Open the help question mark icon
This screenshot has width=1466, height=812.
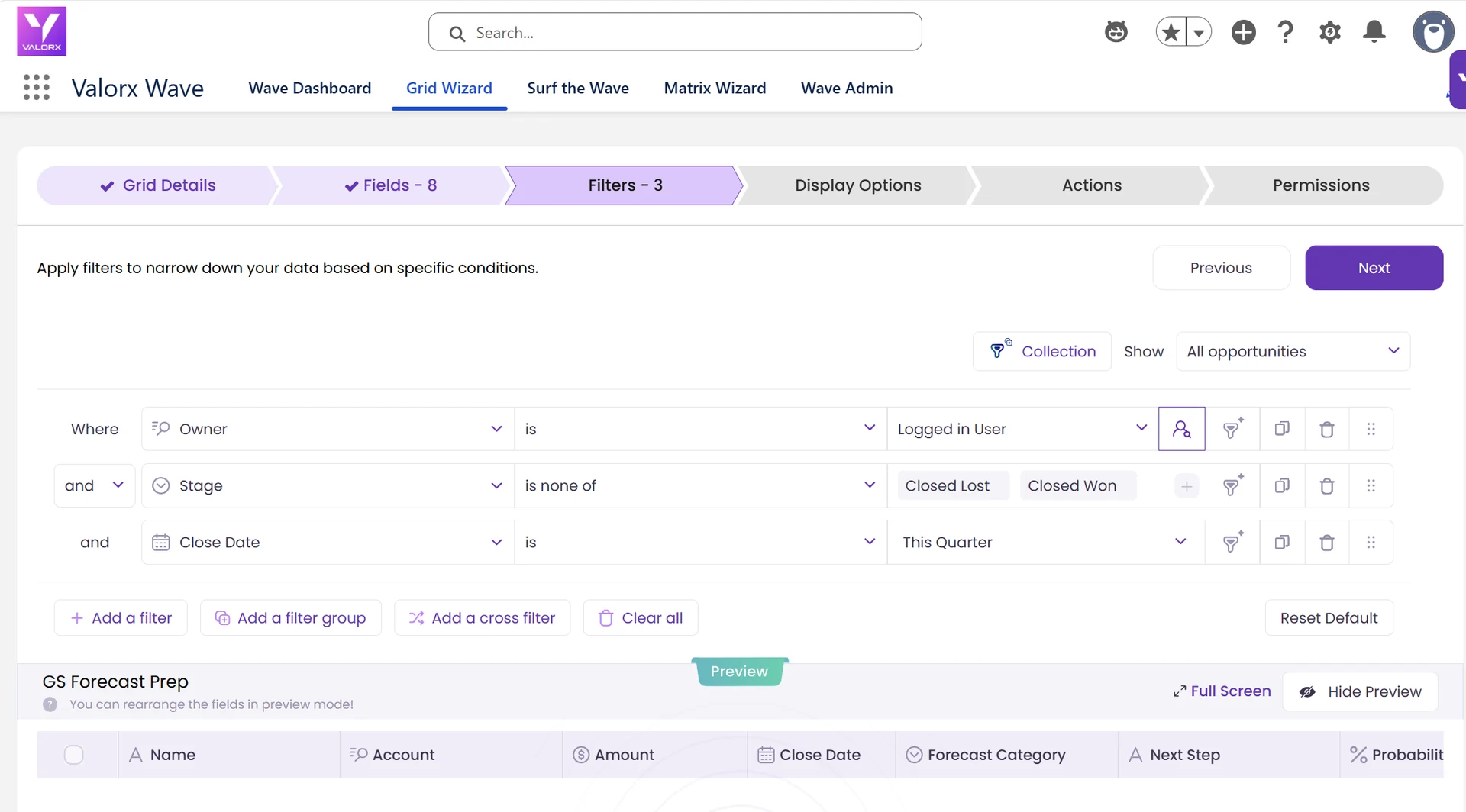(1286, 32)
